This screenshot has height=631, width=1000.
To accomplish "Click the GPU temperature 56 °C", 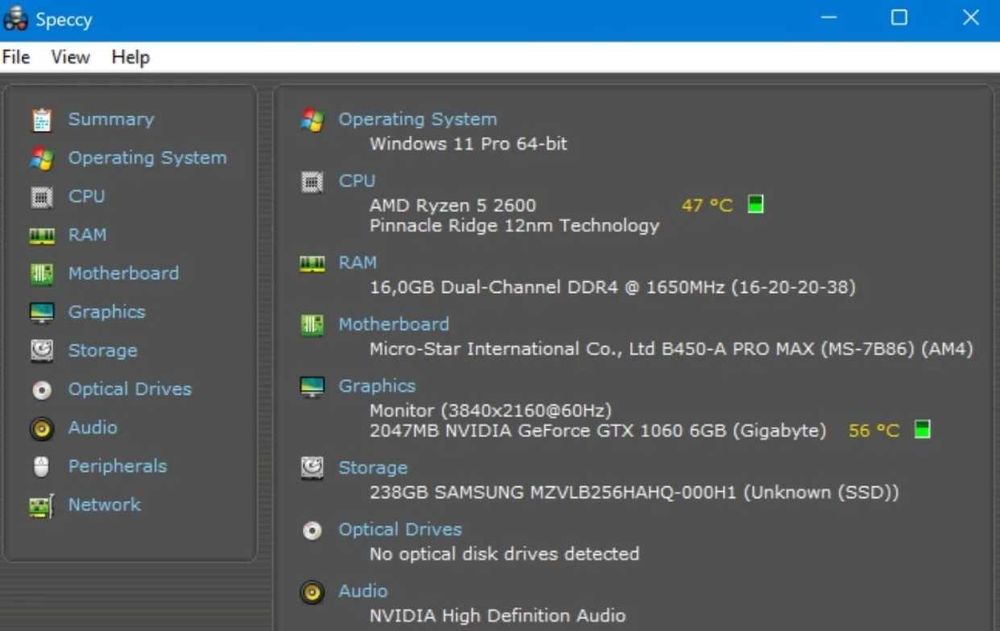I will tap(874, 431).
